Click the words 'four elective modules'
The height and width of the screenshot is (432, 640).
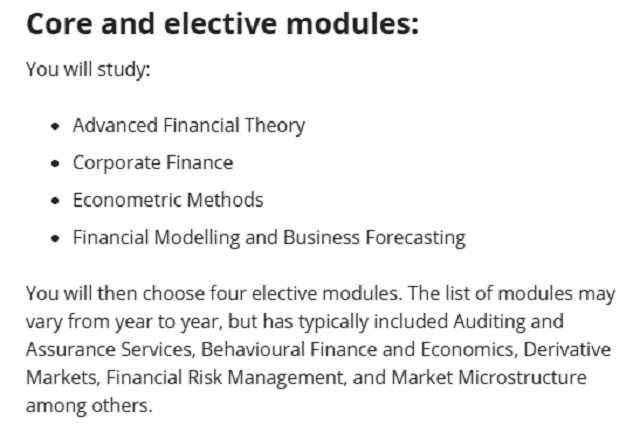[305, 294]
